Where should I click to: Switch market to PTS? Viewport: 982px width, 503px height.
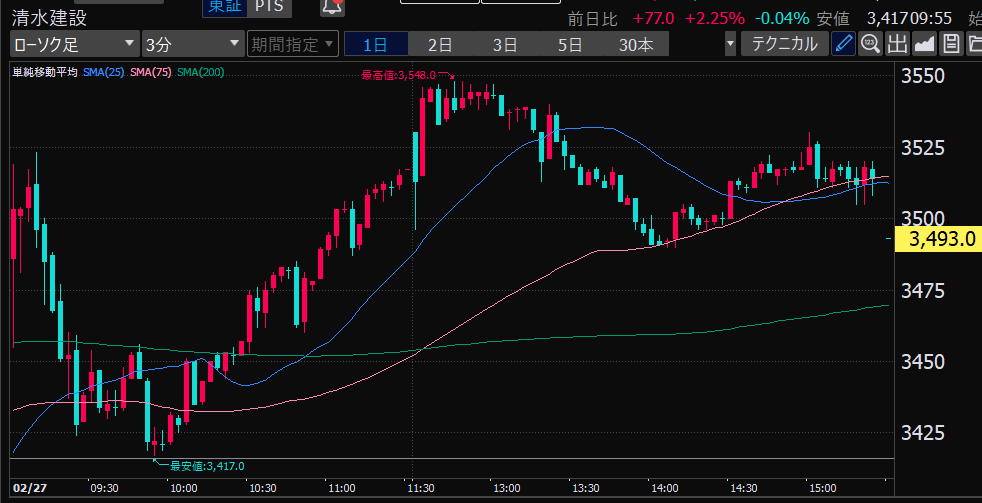click(x=268, y=7)
